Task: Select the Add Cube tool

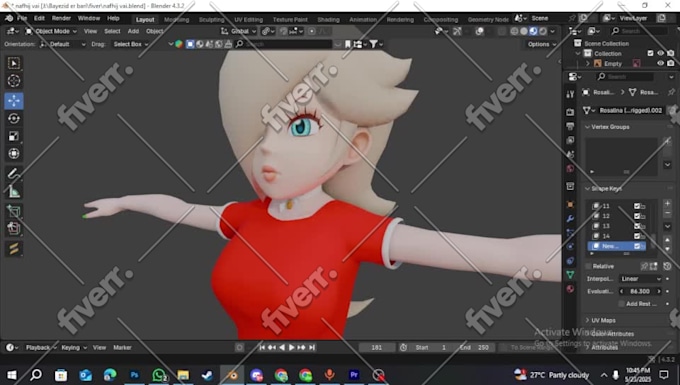Action: pos(14,212)
